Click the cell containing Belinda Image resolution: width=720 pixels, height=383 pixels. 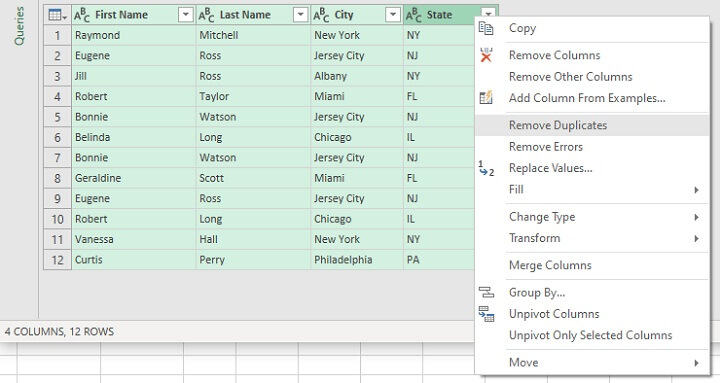[x=134, y=137]
